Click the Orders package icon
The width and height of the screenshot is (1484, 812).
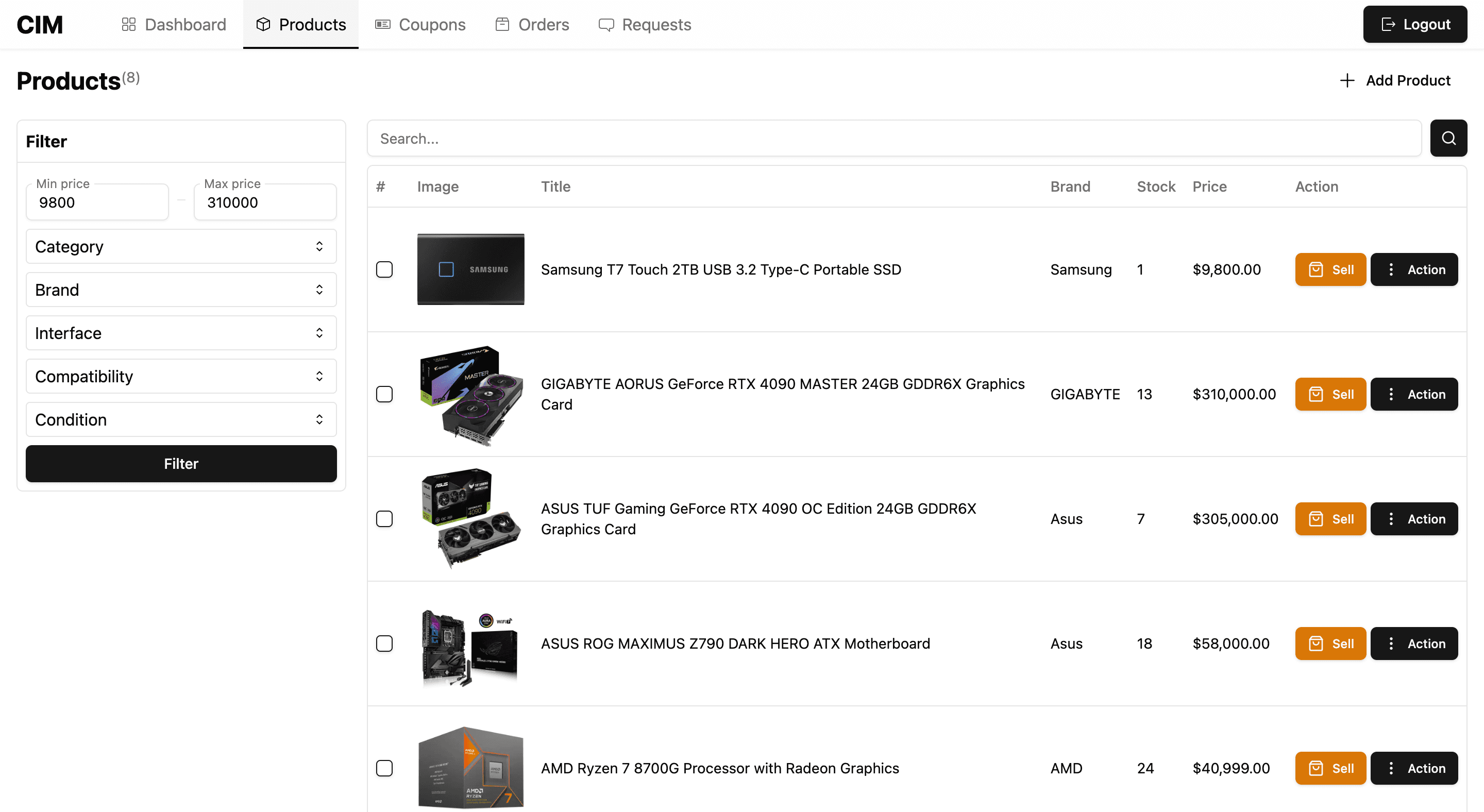tap(502, 25)
